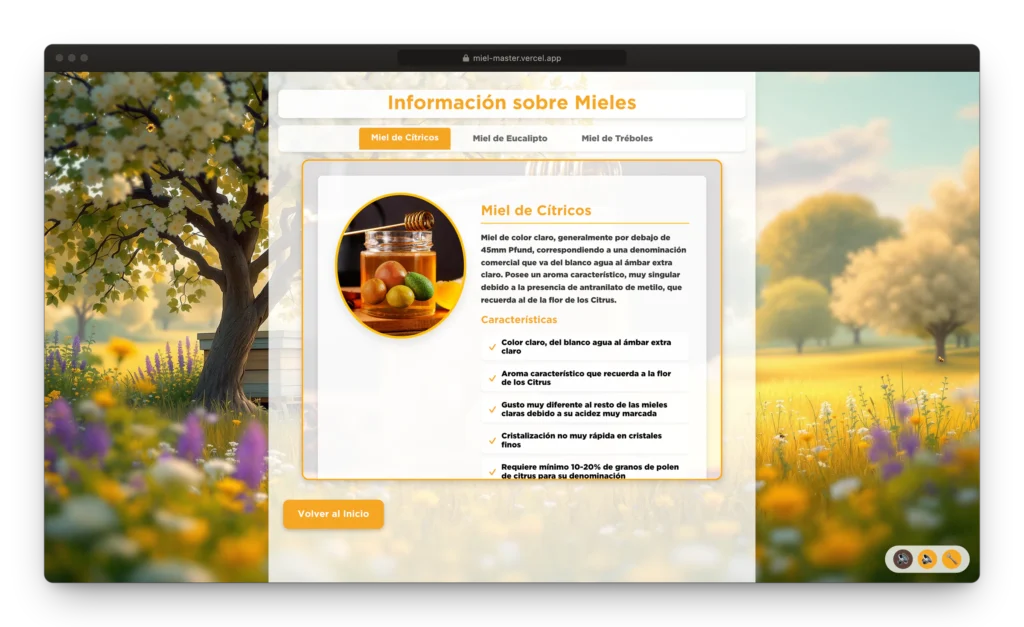Screen dimensions: 1024x627
Task: Click the orange speaker sound icon
Action: pyautogui.click(x=927, y=559)
